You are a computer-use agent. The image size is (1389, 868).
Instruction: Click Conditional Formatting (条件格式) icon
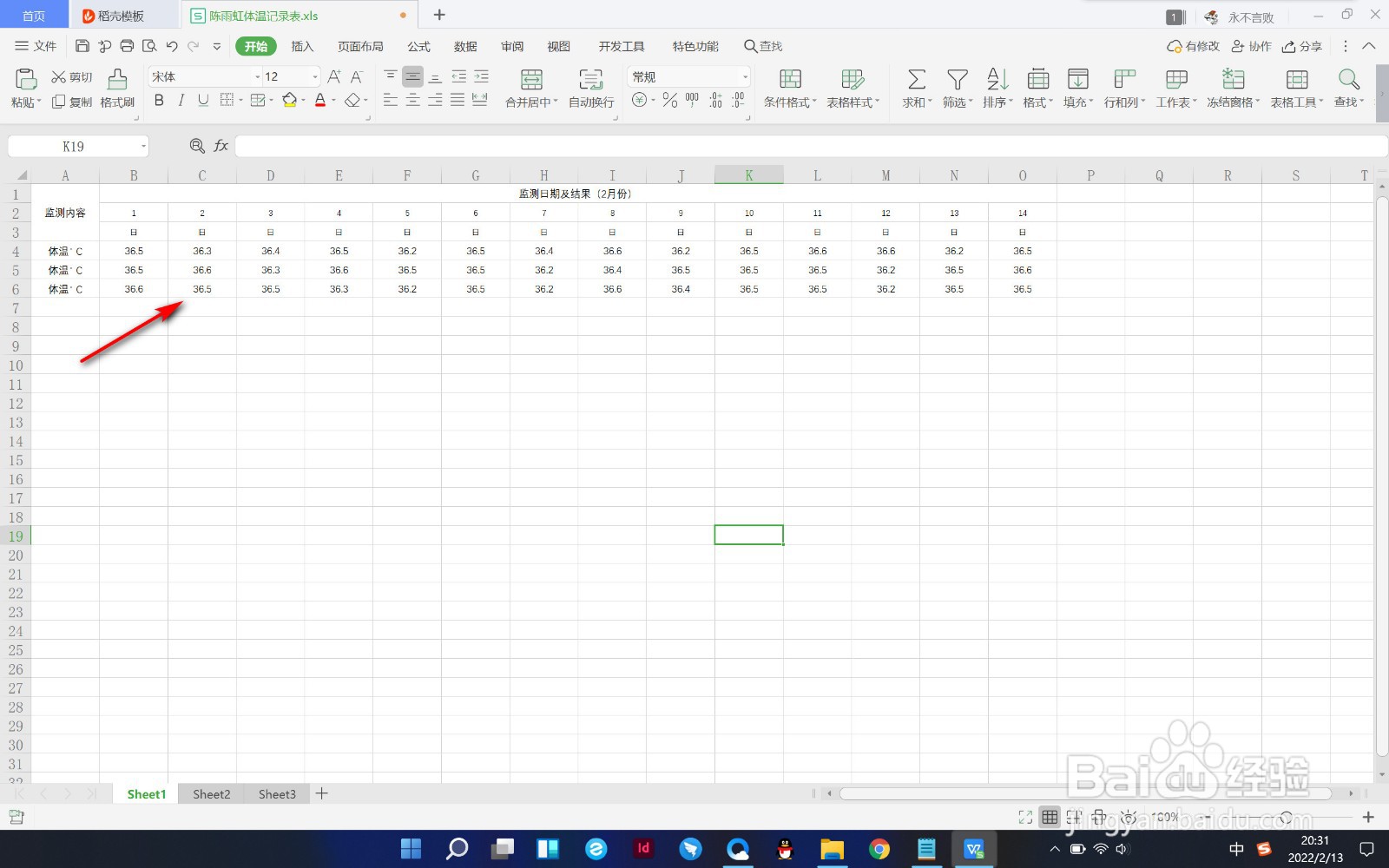[x=790, y=80]
